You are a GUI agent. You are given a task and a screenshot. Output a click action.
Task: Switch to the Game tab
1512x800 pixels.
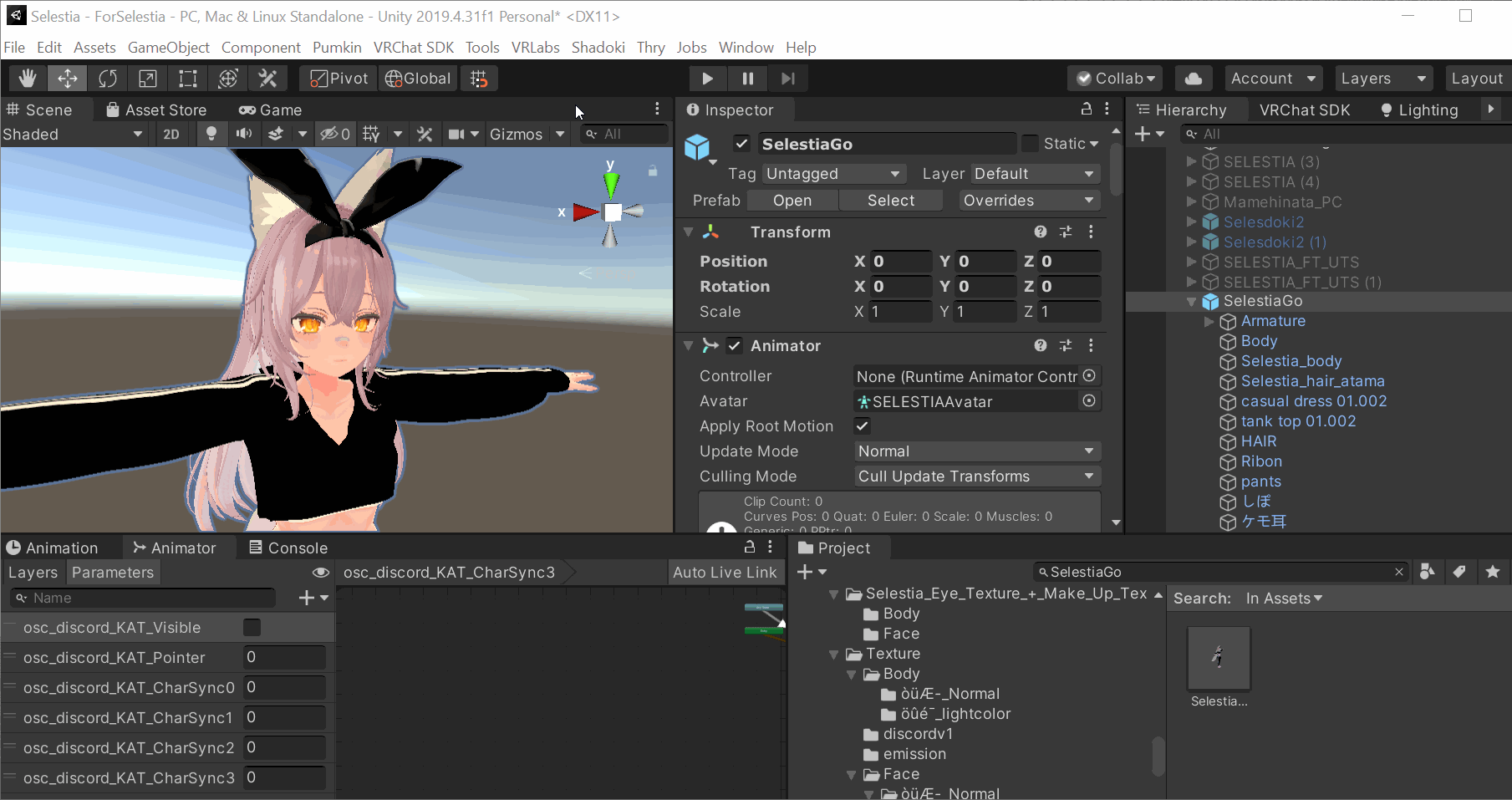pos(270,110)
